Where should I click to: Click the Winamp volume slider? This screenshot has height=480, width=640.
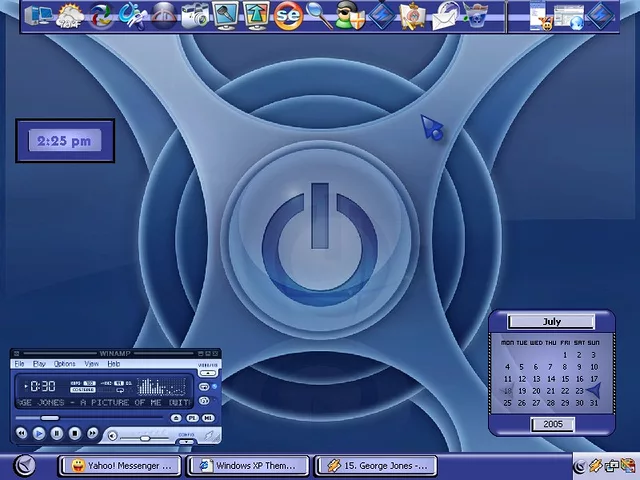click(x=145, y=437)
